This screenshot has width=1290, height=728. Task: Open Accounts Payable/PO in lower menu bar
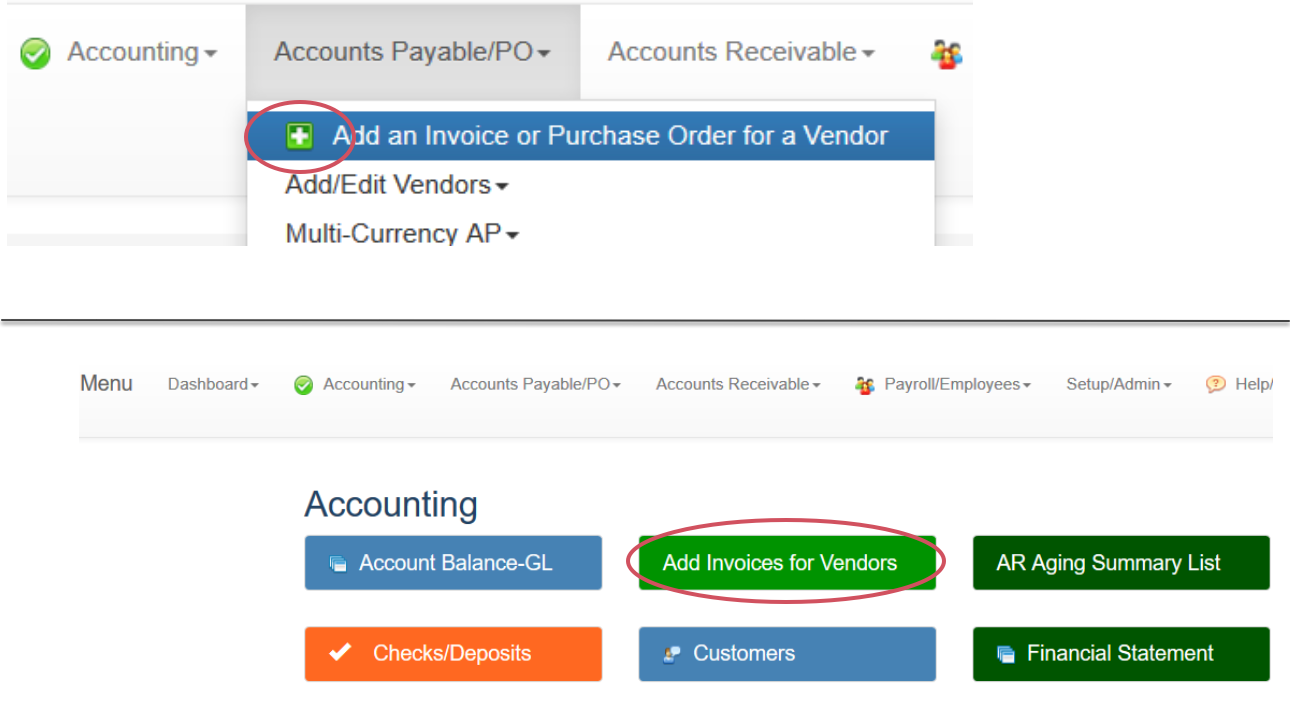pos(536,384)
